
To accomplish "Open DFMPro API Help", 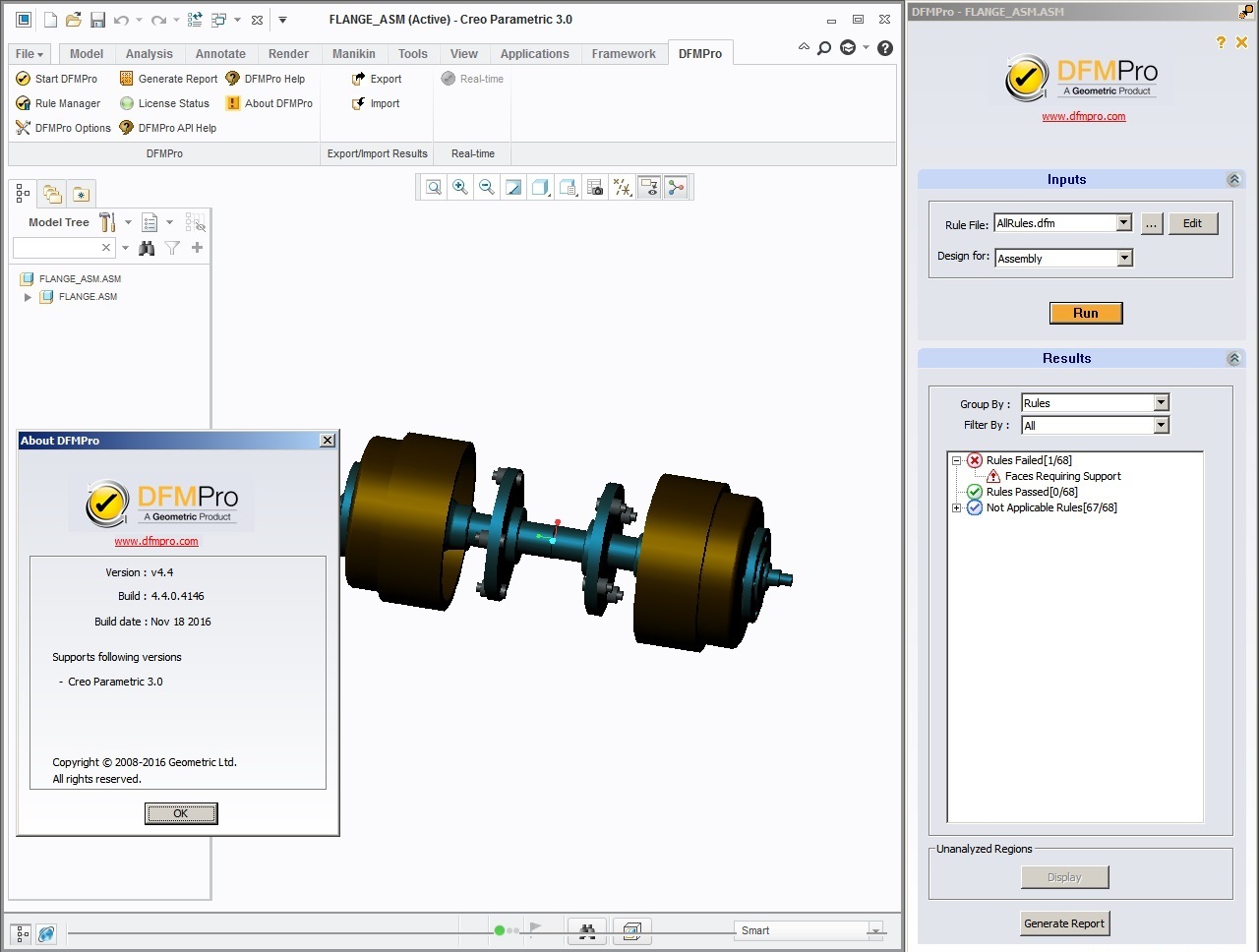I will [x=167, y=128].
